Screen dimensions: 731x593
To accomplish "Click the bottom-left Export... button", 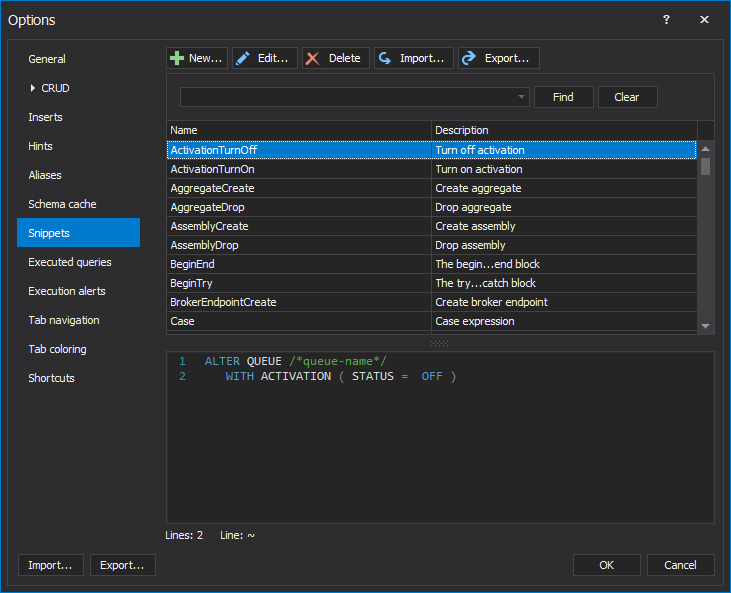I will tap(123, 565).
